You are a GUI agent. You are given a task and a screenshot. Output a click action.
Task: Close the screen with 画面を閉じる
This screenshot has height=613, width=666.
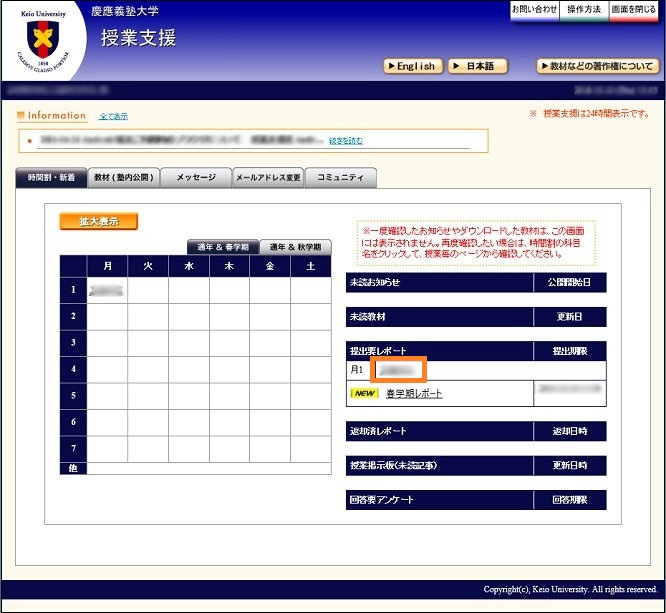point(634,9)
